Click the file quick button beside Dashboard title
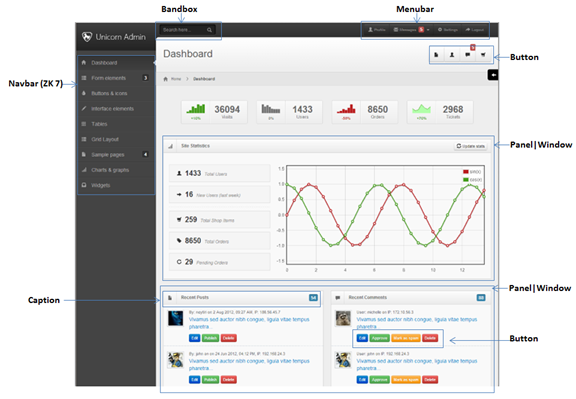The width and height of the screenshot is (576, 399). click(436, 55)
